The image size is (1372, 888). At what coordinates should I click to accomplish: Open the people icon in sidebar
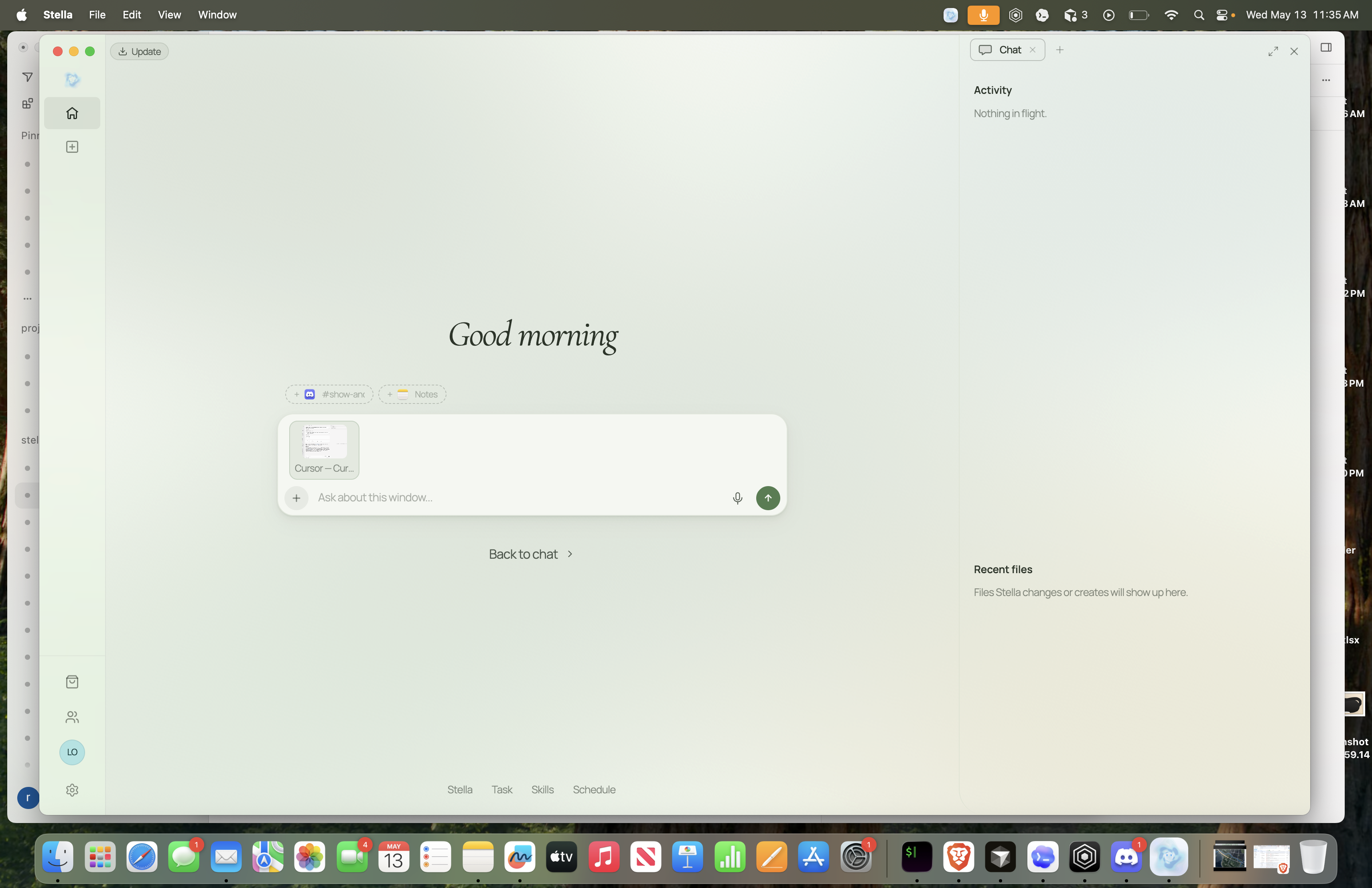[72, 717]
